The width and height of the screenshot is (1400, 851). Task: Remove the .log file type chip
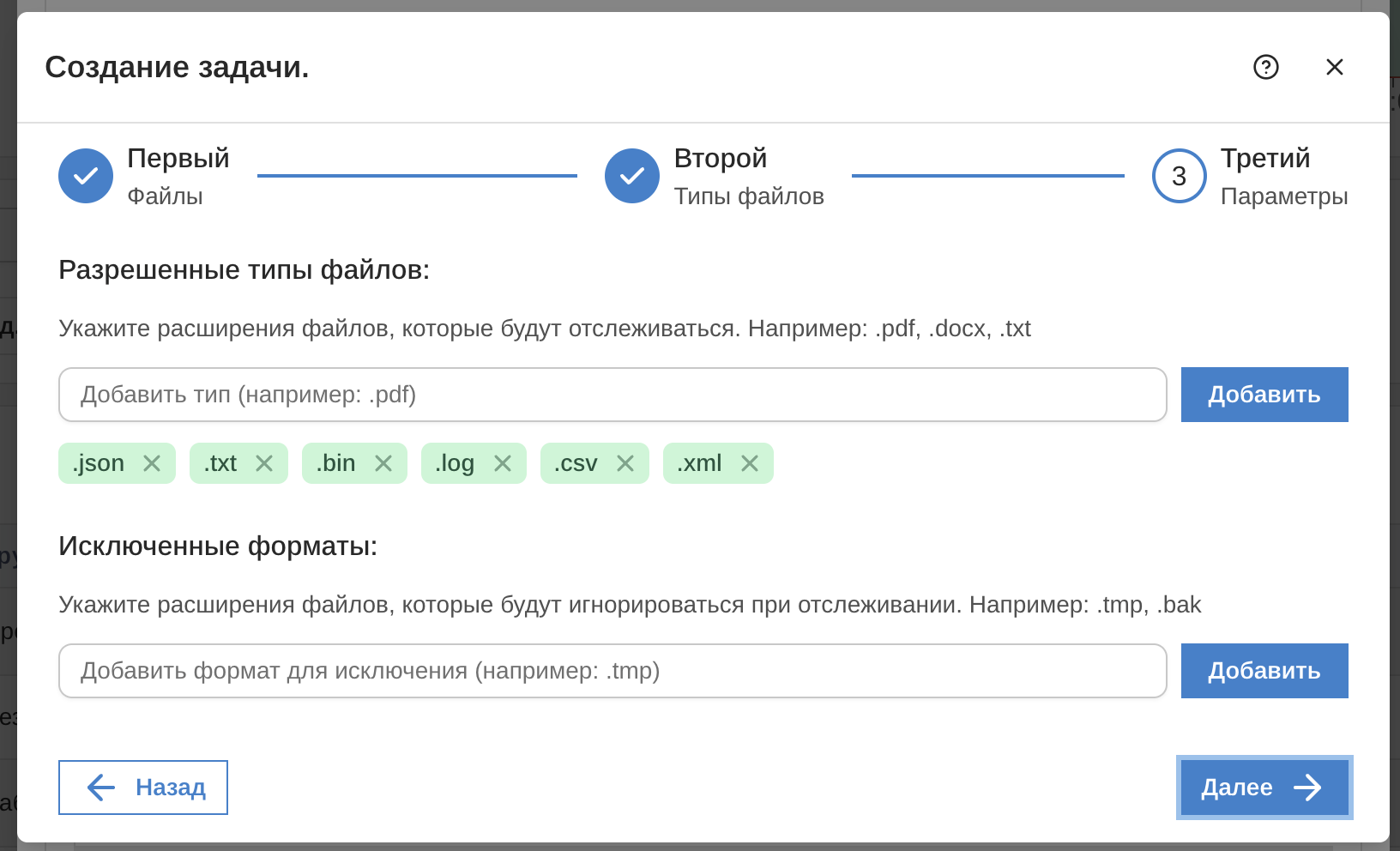pyautogui.click(x=504, y=462)
